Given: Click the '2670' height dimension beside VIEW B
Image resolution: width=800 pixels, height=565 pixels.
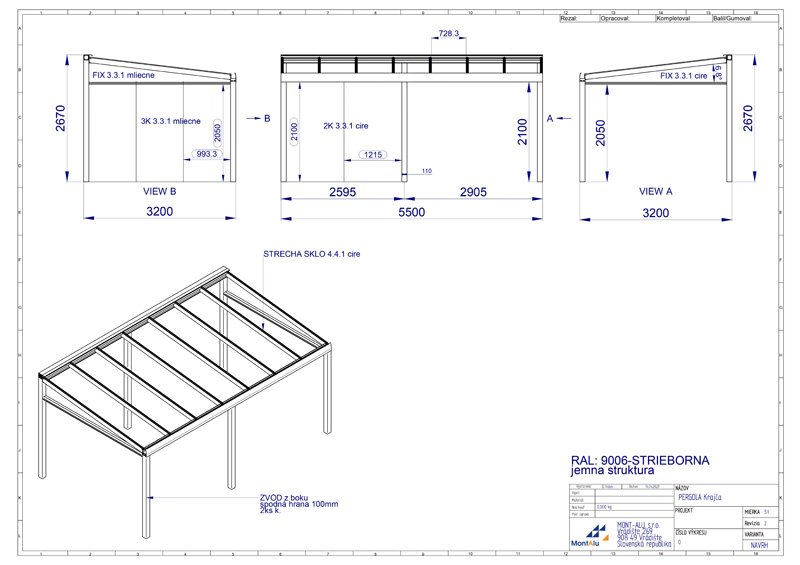Looking at the screenshot, I should coord(61,118).
